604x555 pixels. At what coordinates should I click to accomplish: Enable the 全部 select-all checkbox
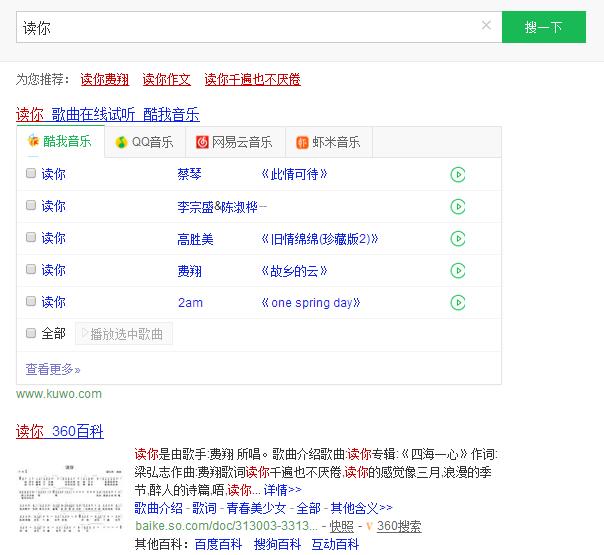click(x=31, y=333)
